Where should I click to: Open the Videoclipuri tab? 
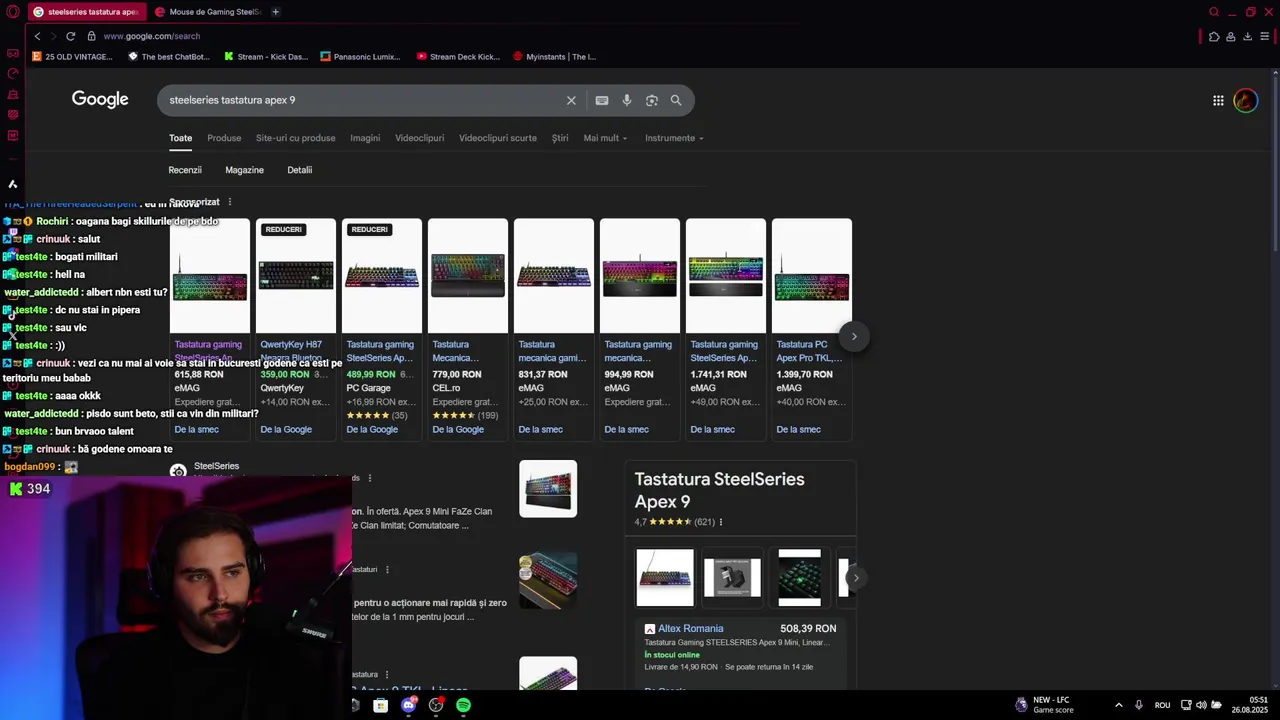coord(419,138)
